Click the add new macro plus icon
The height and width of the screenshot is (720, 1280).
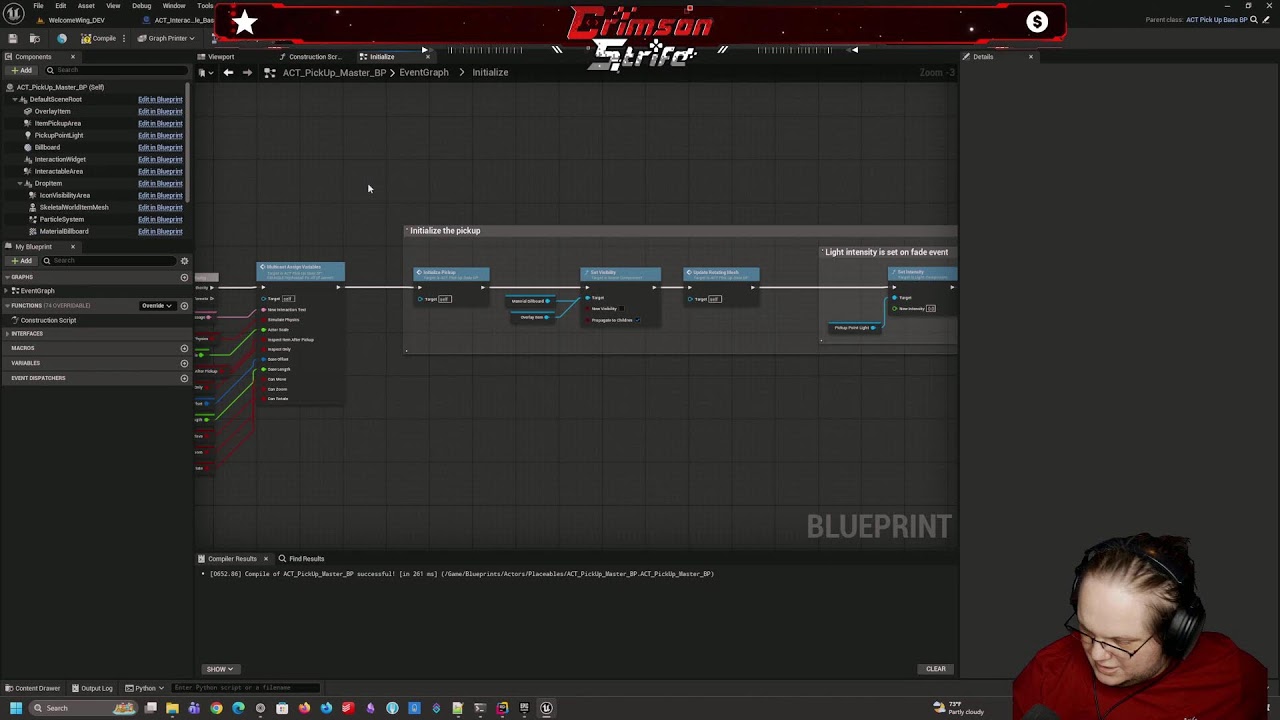[184, 348]
